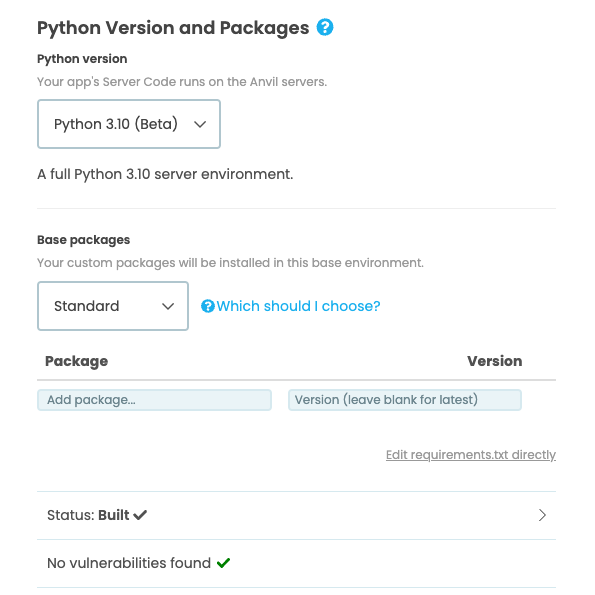Click the chevron arrow in Standard selector

tap(168, 306)
